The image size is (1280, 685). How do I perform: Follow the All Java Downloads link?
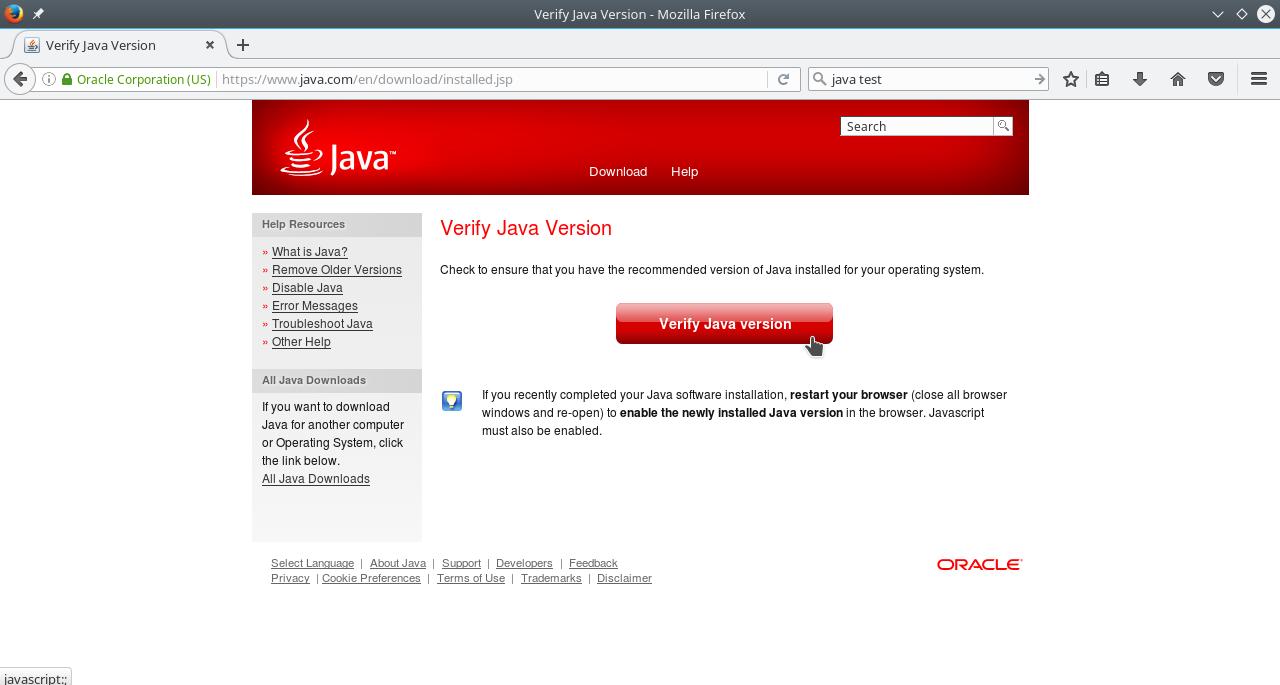coord(316,479)
